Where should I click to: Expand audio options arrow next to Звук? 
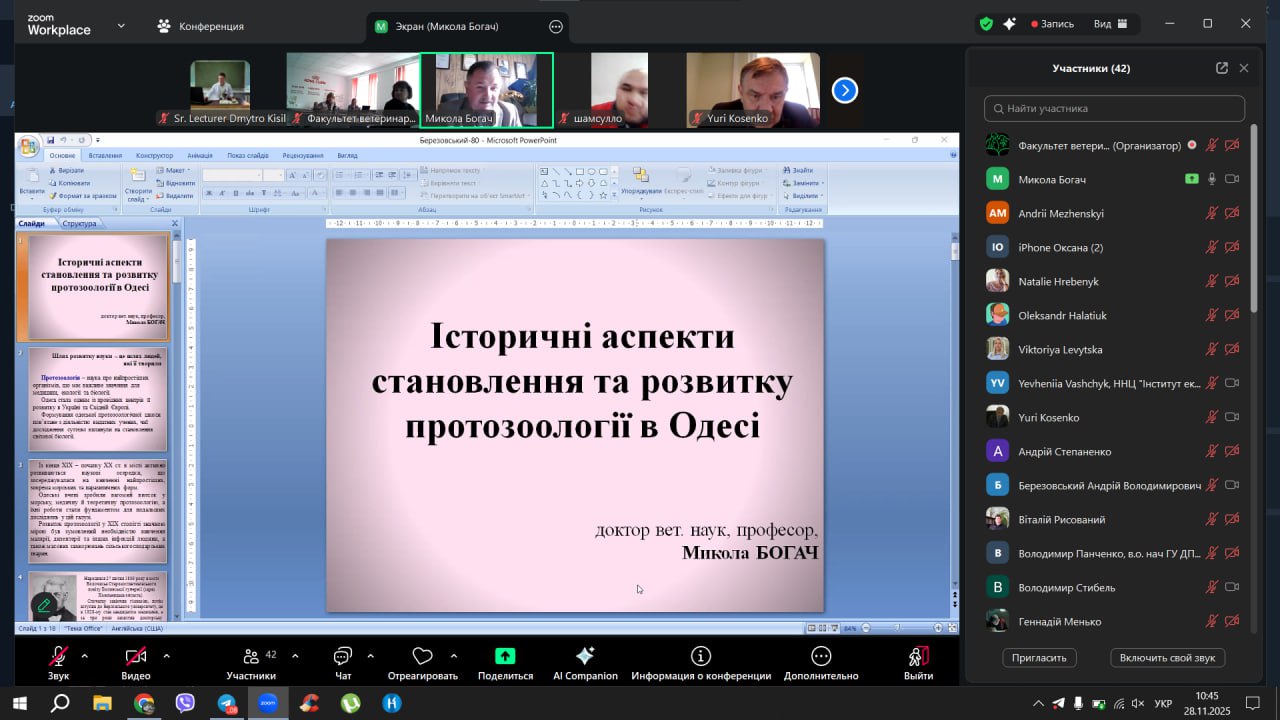pos(84,656)
